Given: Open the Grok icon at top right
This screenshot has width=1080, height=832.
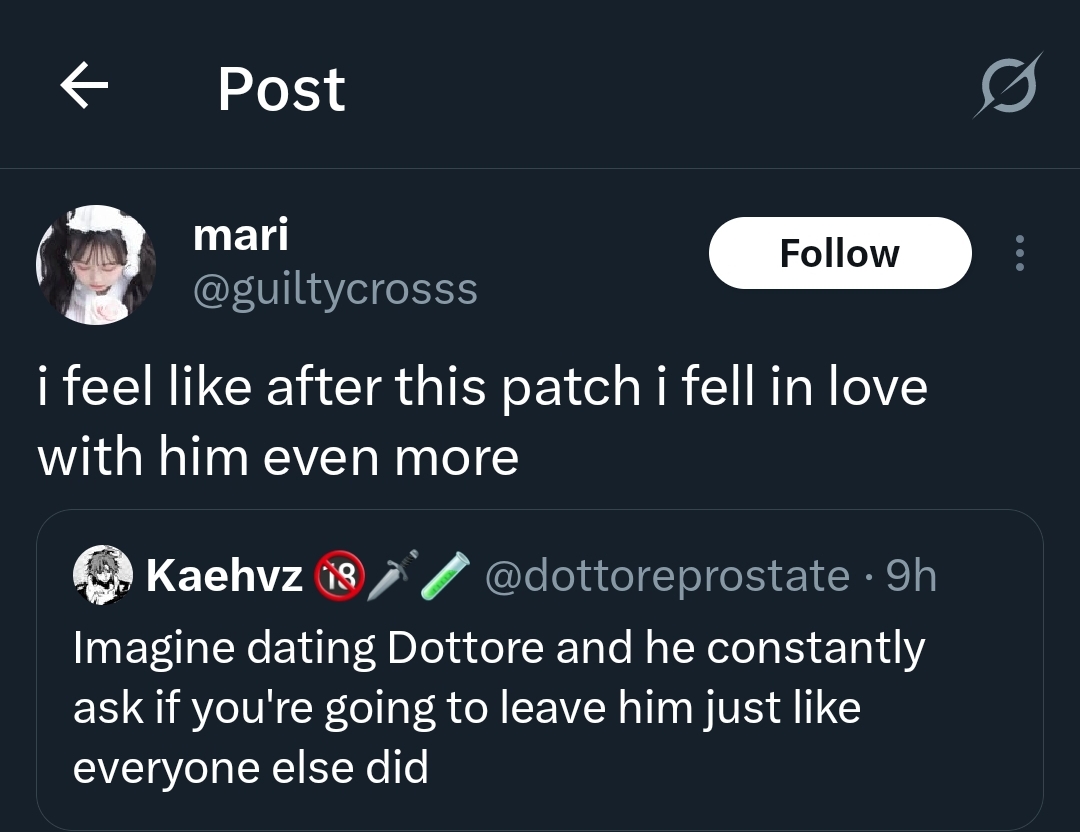Looking at the screenshot, I should click(x=1007, y=86).
